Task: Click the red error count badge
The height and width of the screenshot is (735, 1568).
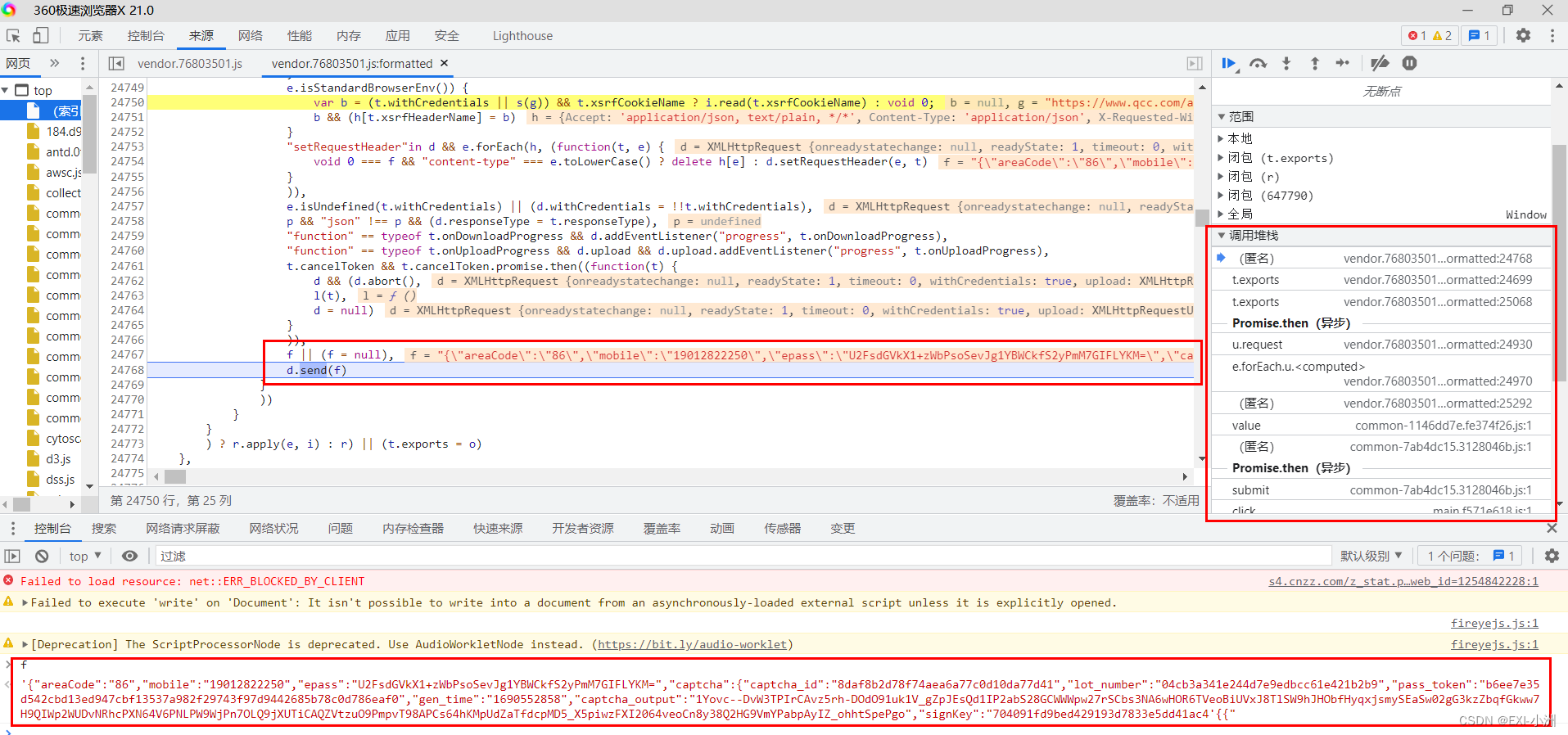Action: click(1417, 36)
